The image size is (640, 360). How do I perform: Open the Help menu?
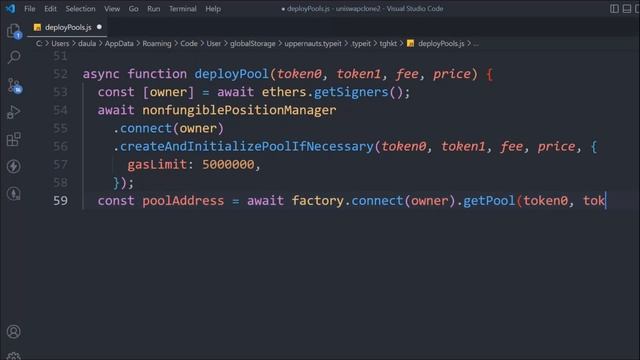click(213, 9)
